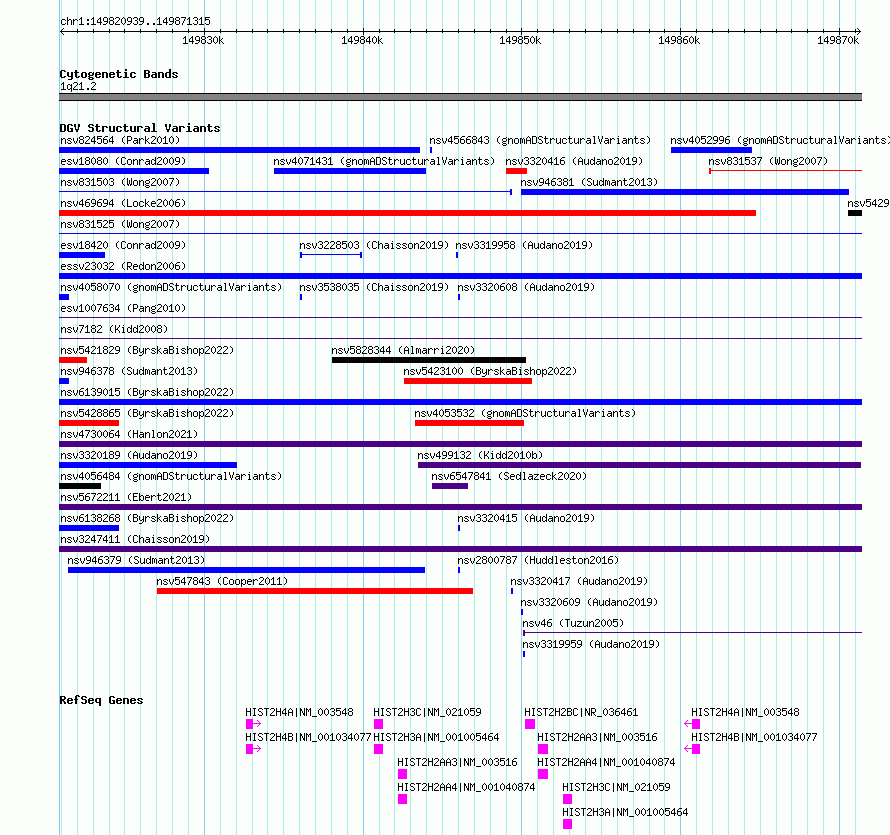This screenshot has width=890, height=835.
Task: Click the purple bar of nsv6547841 (Sedlazeck2020)
Action: (x=450, y=486)
